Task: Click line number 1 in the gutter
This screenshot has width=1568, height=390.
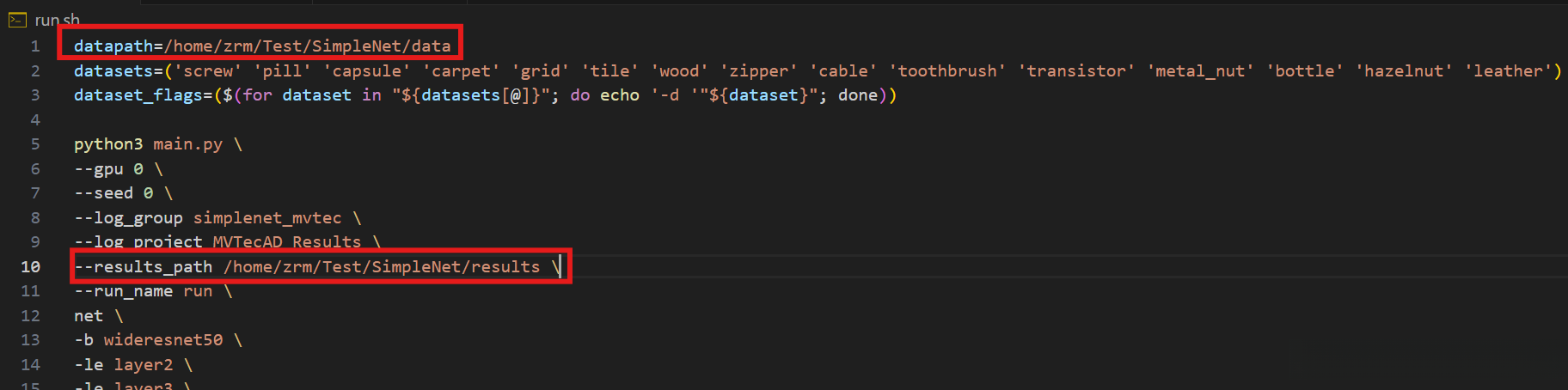Action: point(35,46)
